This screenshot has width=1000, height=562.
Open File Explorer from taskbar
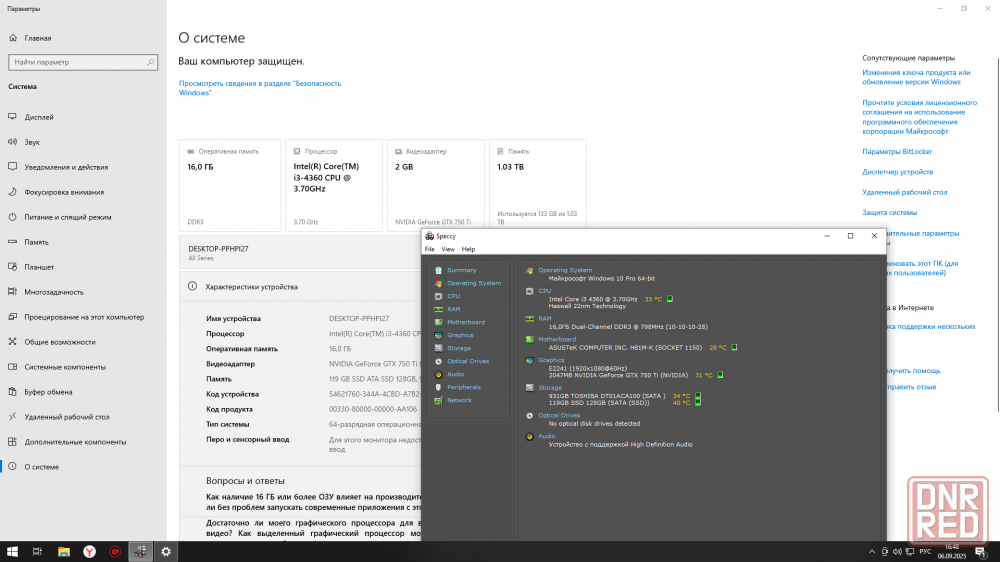tap(64, 552)
